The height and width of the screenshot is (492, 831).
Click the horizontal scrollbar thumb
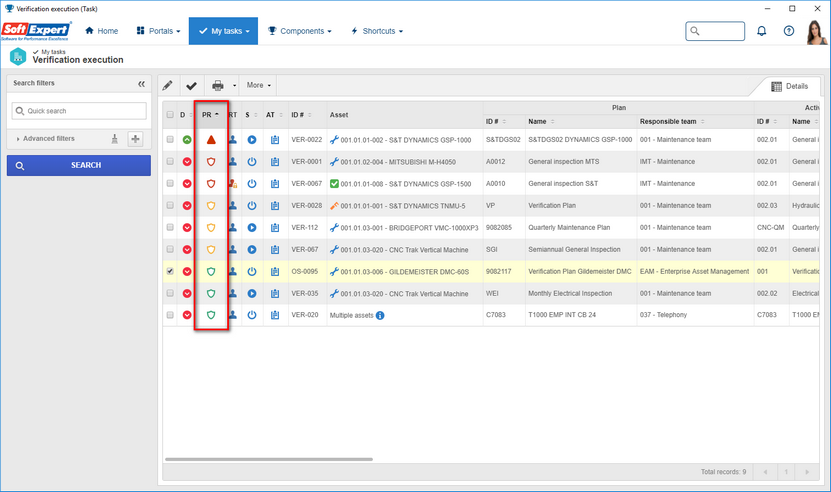point(269,459)
